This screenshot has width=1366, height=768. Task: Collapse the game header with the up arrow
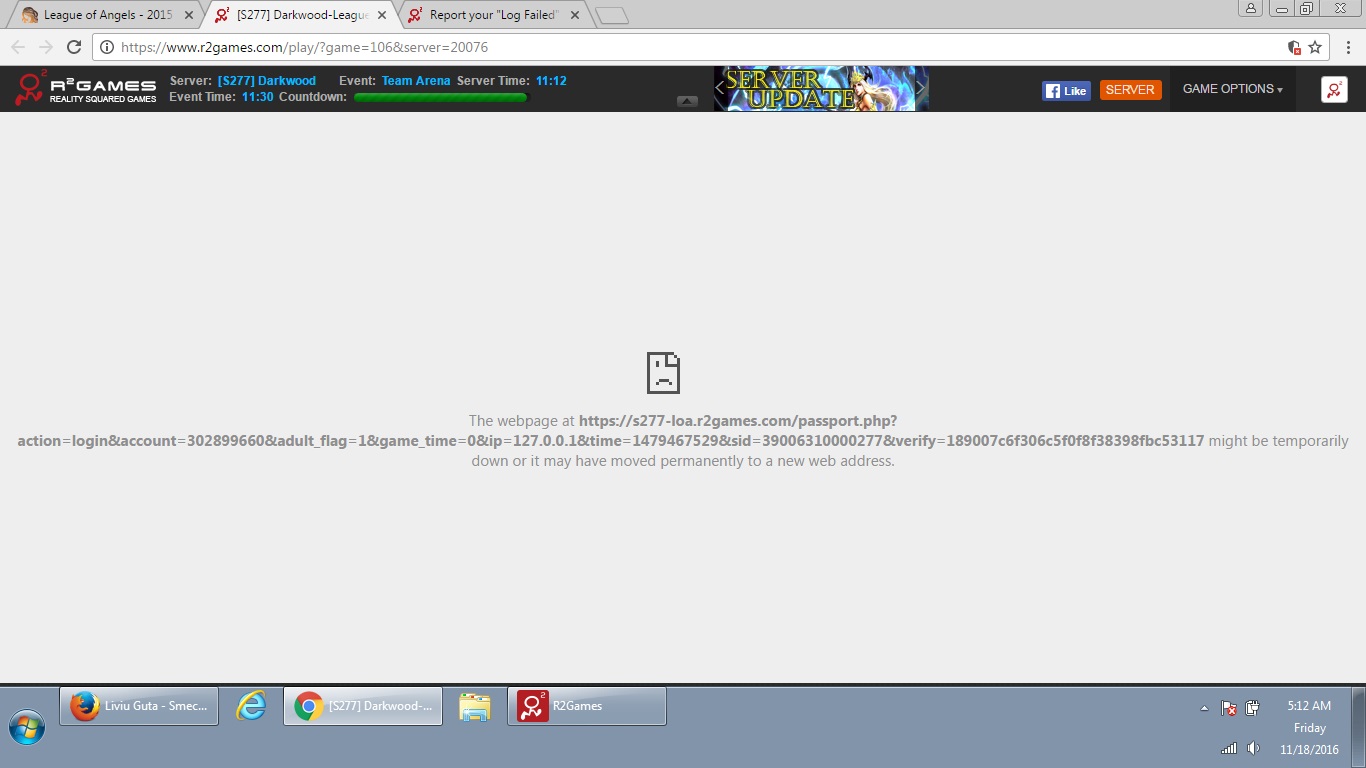point(687,101)
